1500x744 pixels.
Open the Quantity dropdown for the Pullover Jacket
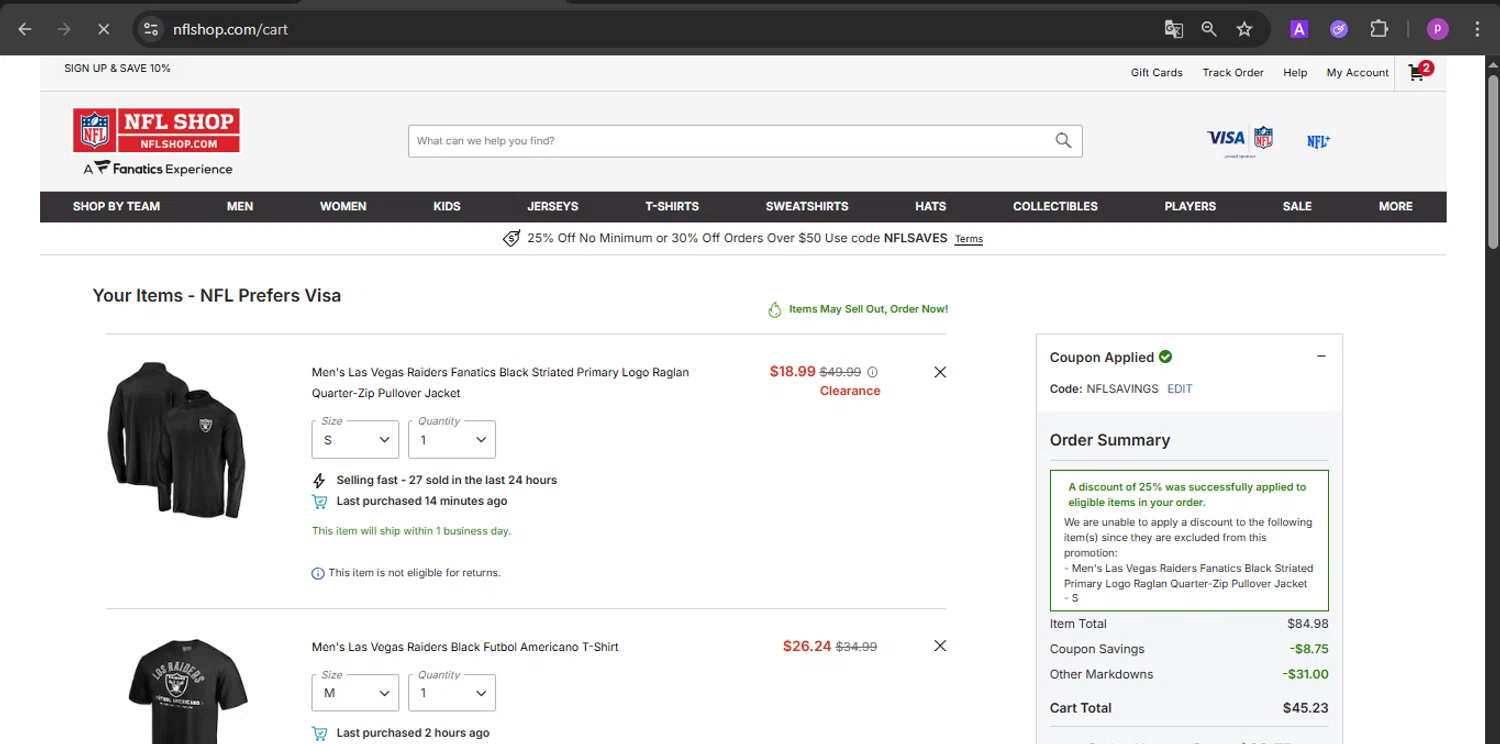[452, 440]
